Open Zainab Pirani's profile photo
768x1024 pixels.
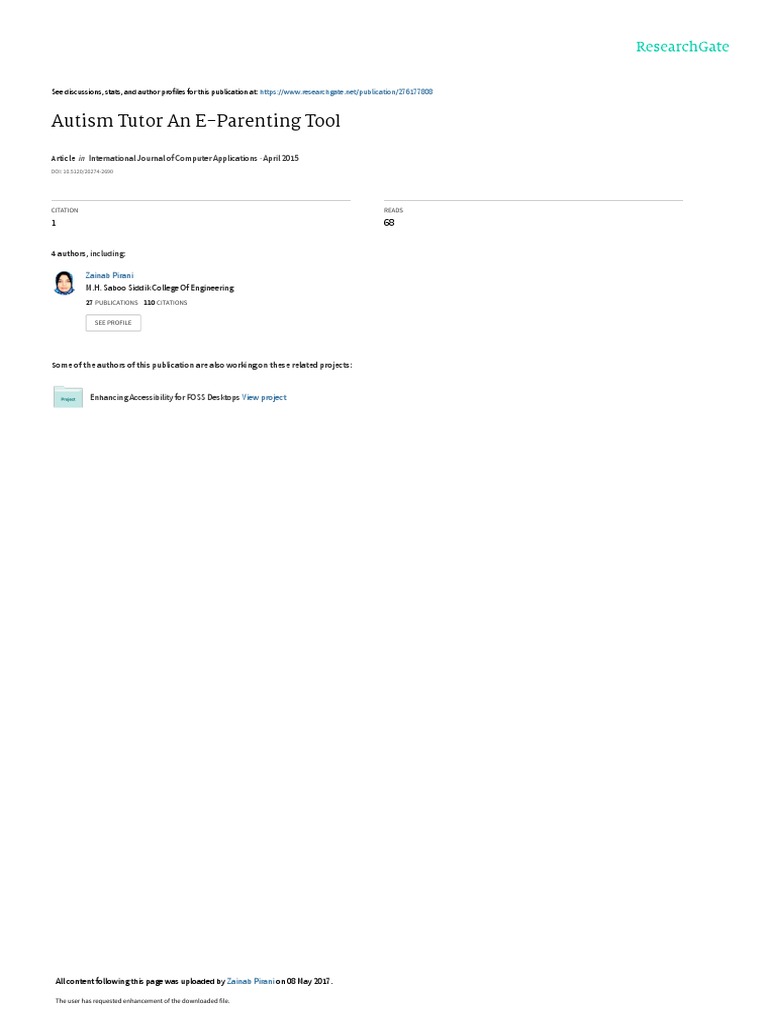point(64,283)
